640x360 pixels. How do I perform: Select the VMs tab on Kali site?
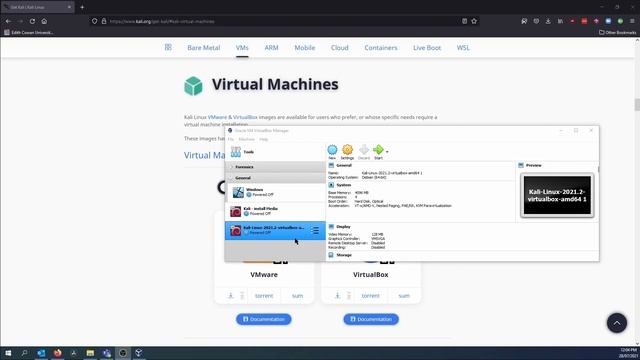242,48
